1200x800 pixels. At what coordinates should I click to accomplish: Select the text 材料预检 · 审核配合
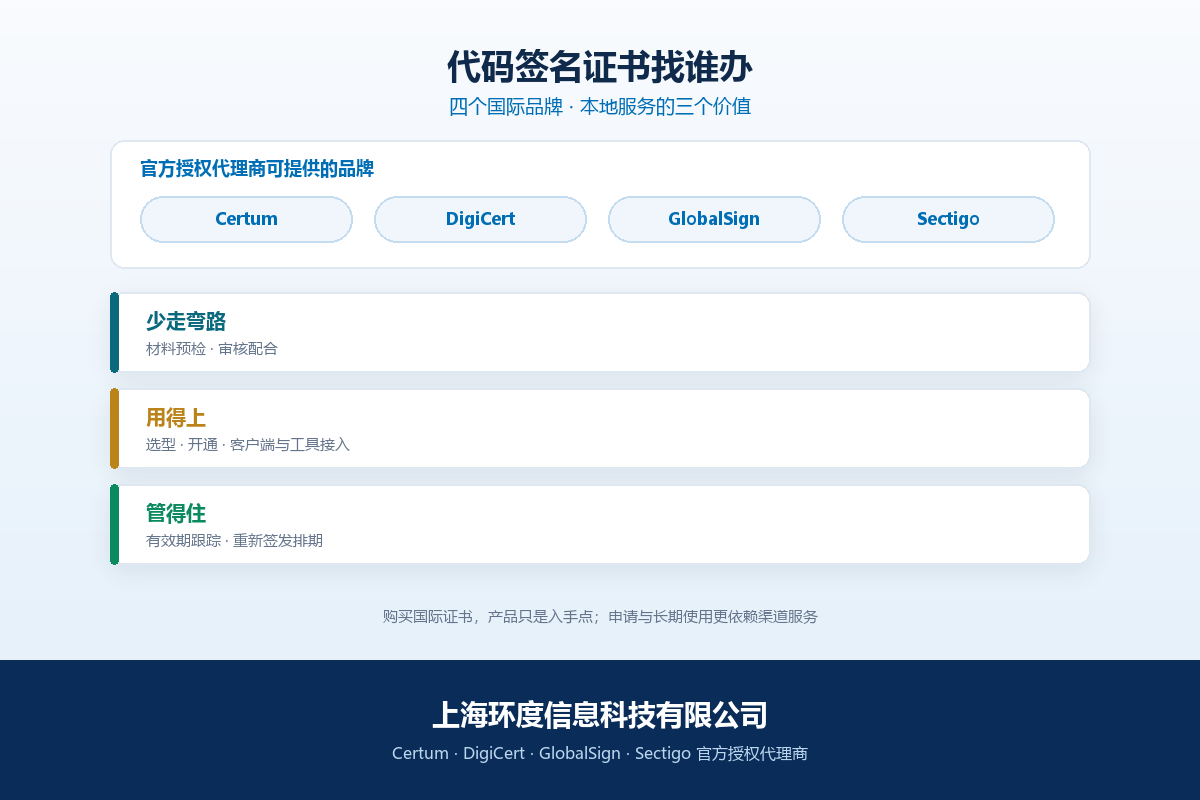212,349
